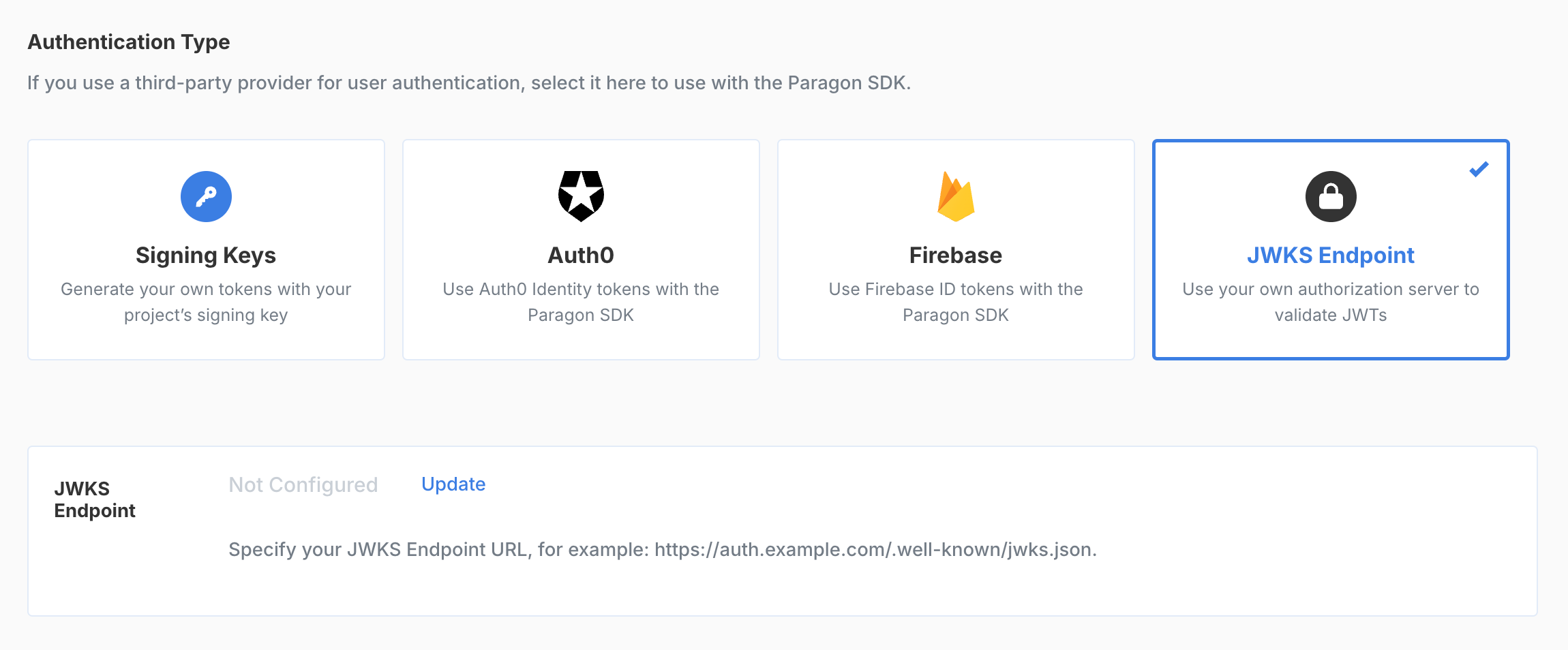Click the third-party provider subtitle text
The image size is (1568, 650).
(469, 83)
